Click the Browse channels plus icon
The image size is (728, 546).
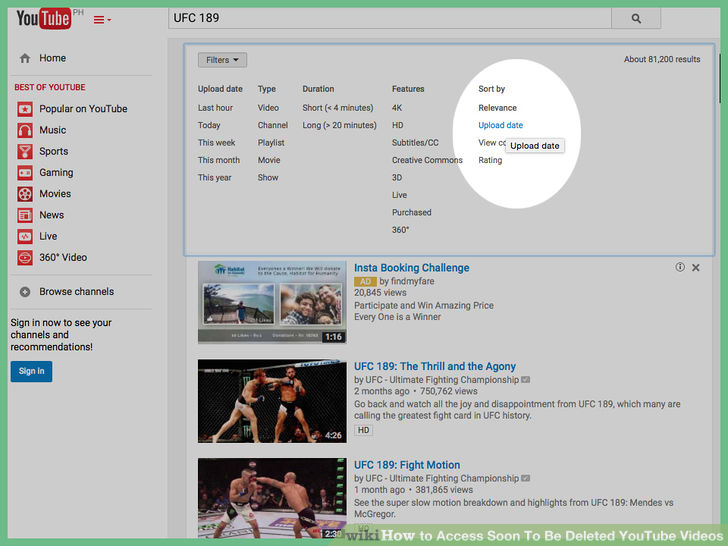click(25, 292)
